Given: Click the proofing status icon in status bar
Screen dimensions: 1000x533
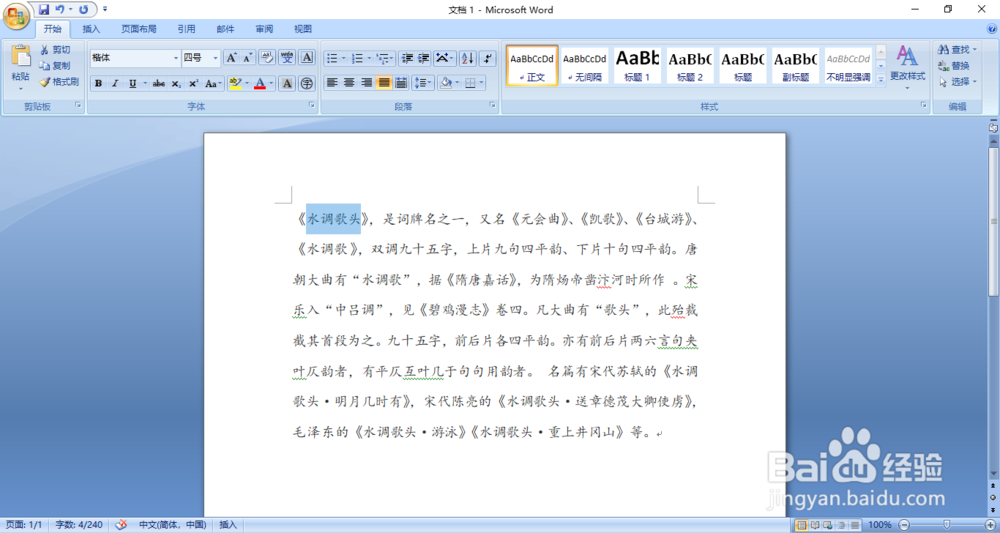Looking at the screenshot, I should (121, 525).
